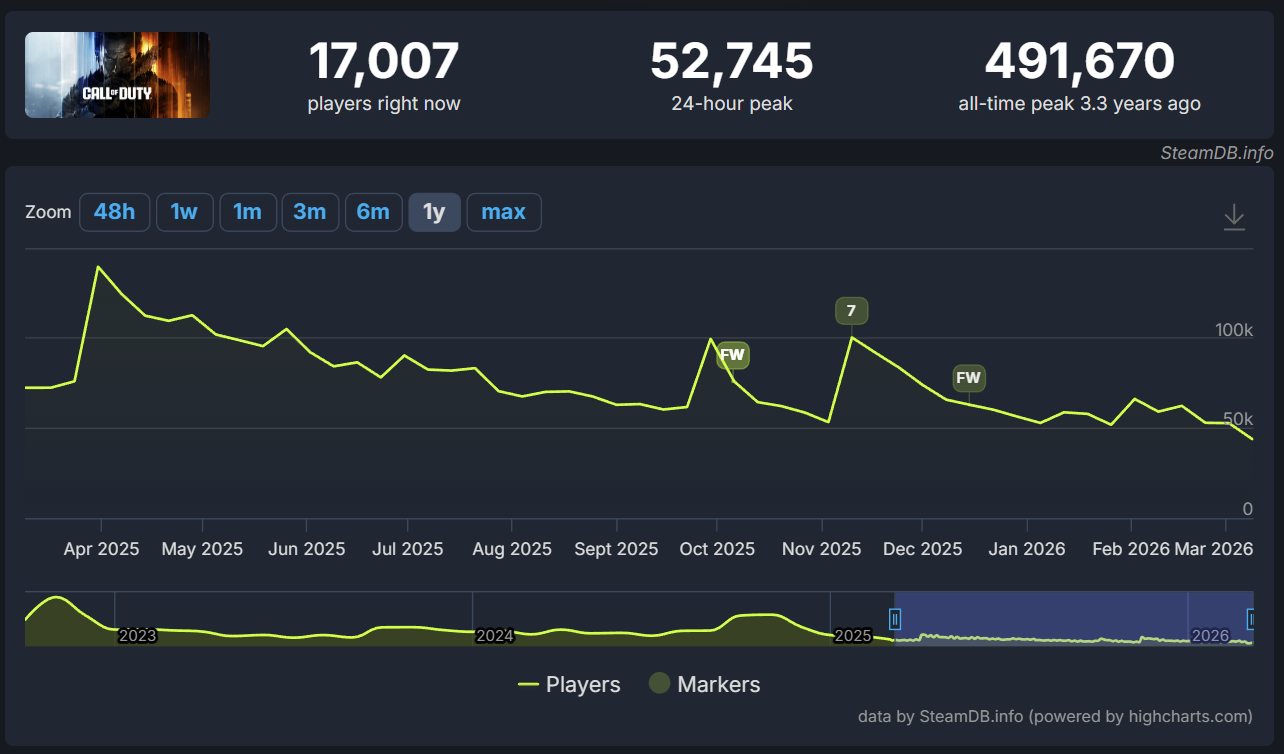Select the 3m zoom range
Screen dimensions: 1284x754
(310, 212)
